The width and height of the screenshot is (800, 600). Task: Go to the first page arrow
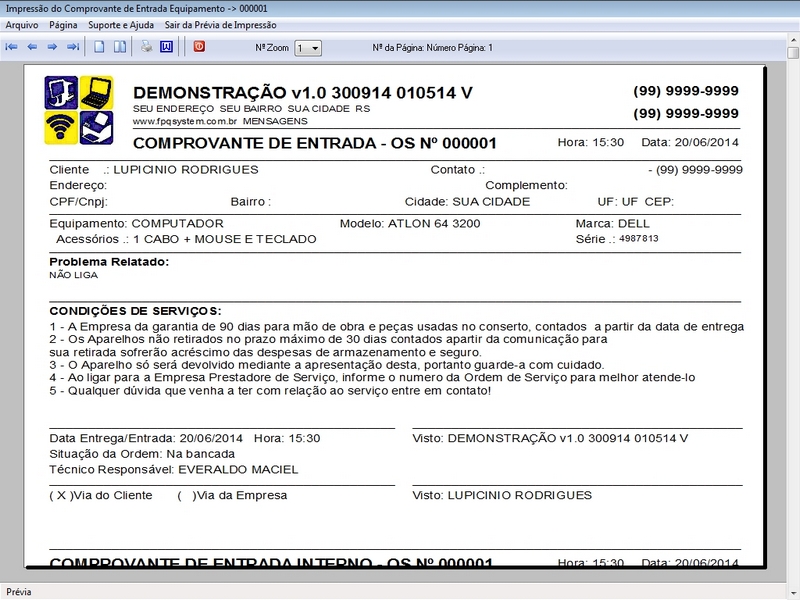point(11,47)
